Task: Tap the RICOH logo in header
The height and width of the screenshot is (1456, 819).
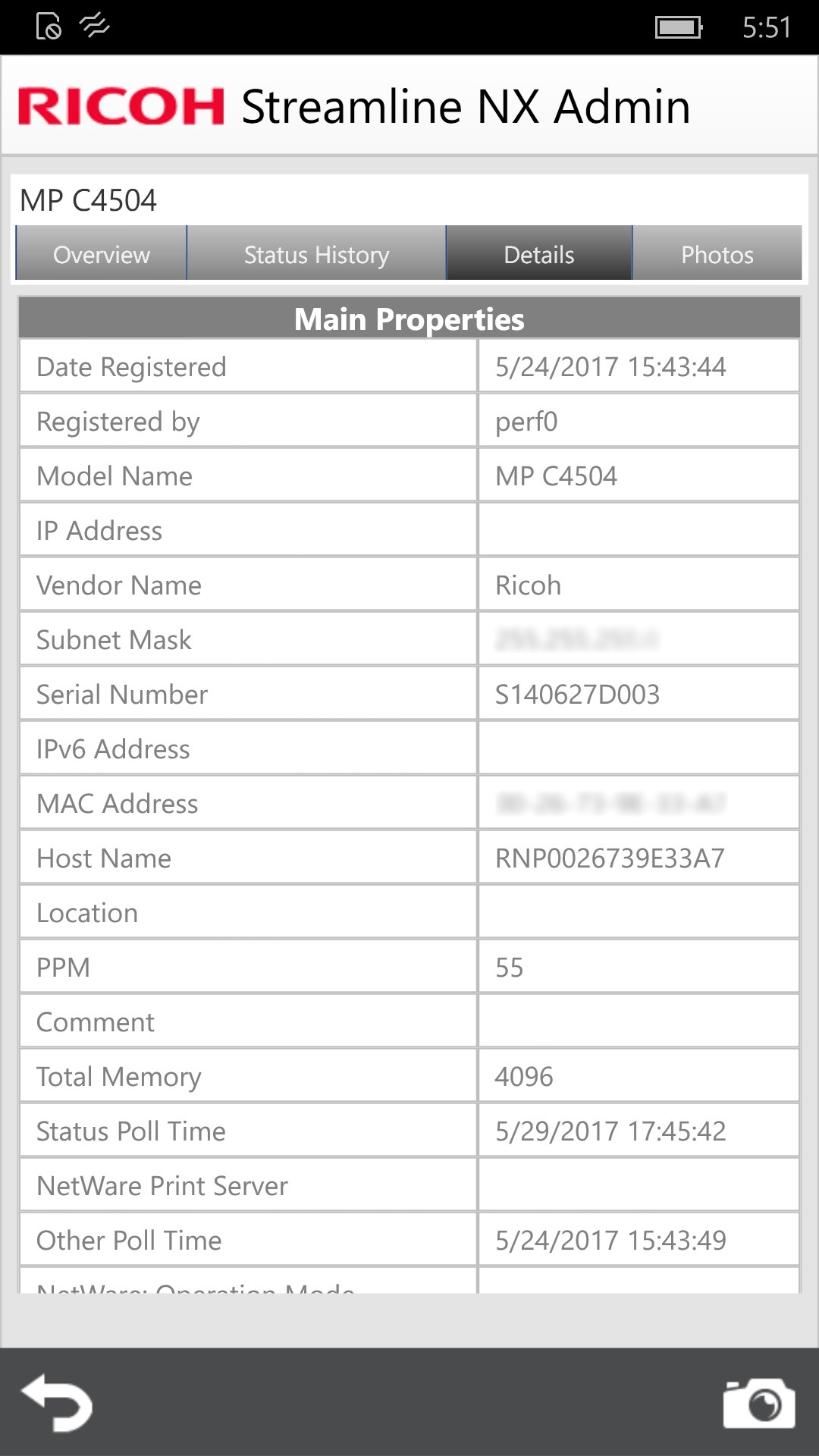Action: (x=121, y=106)
